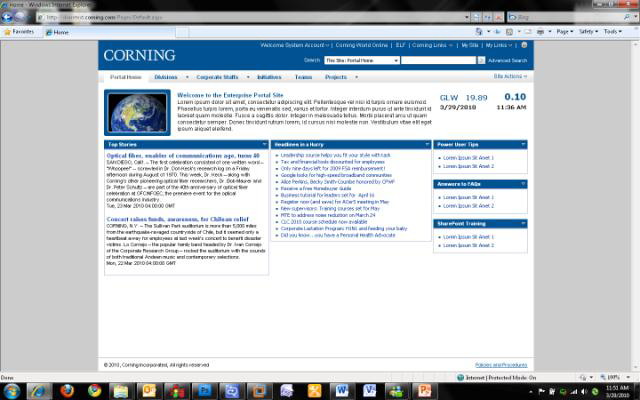Click the search magnifier icon in Bing box
Screen dimensions: 640x400
pyautogui.click(x=627, y=17)
